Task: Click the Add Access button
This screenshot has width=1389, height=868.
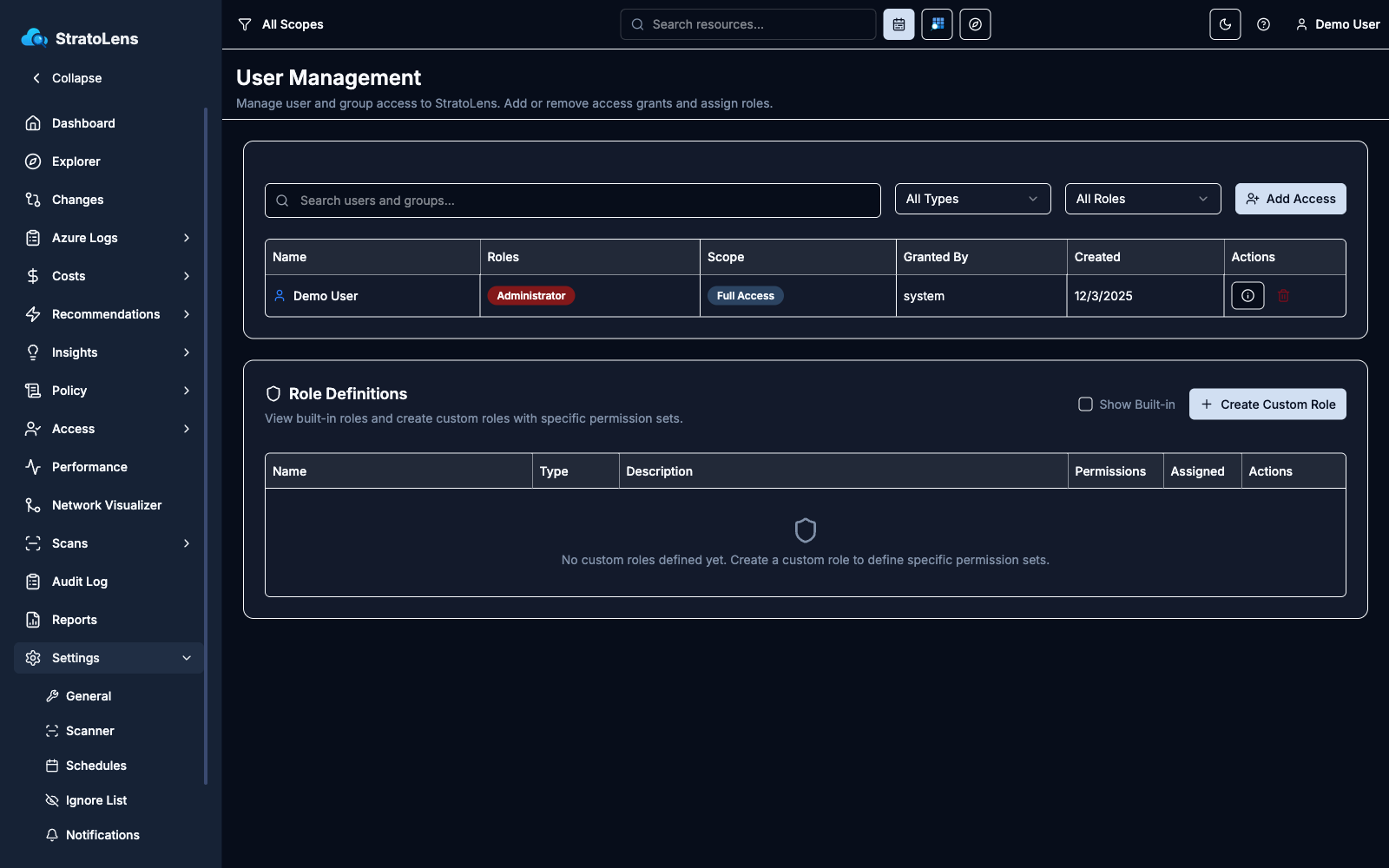Action: (x=1290, y=199)
